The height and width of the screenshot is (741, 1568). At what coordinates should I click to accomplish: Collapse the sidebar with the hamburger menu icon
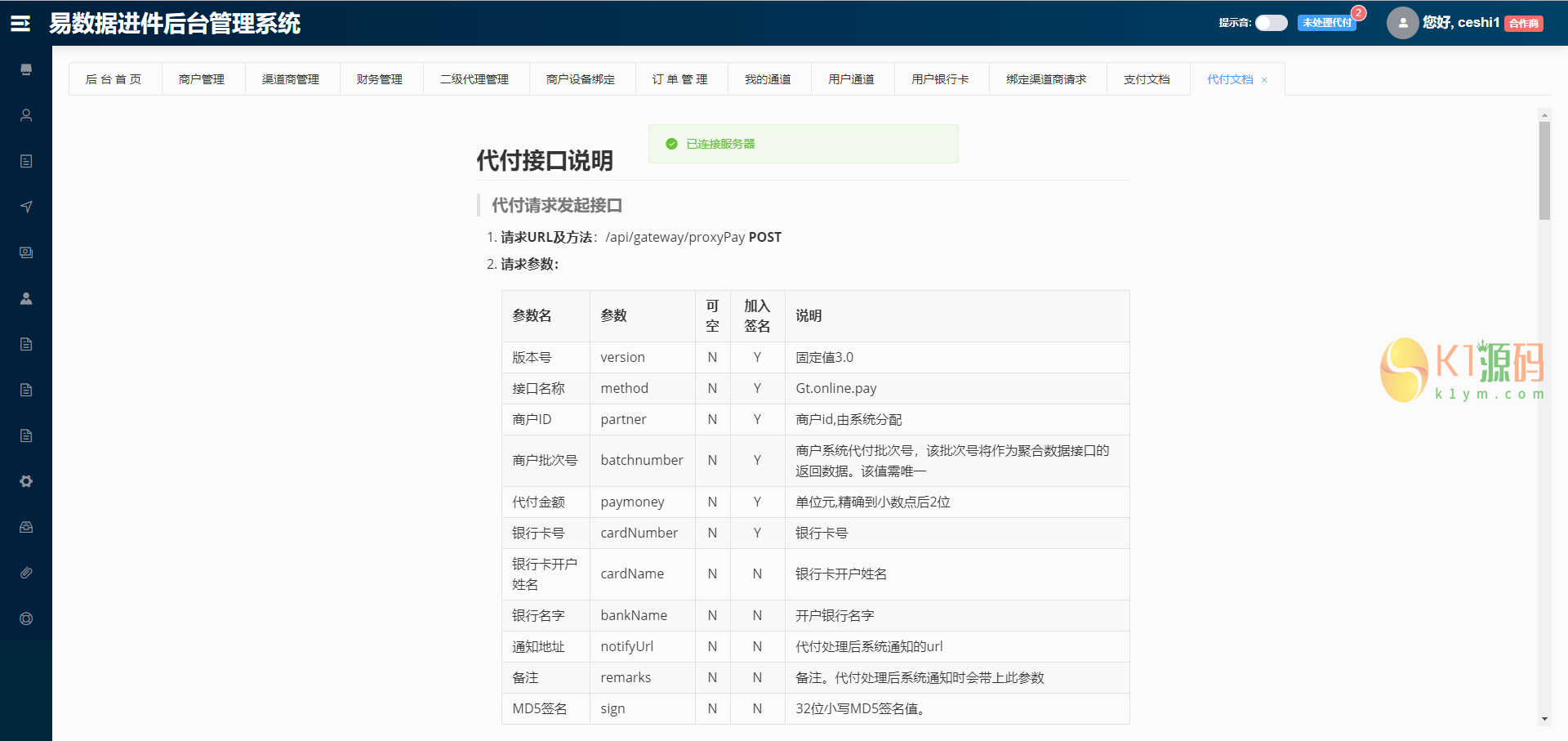pyautogui.click(x=20, y=24)
